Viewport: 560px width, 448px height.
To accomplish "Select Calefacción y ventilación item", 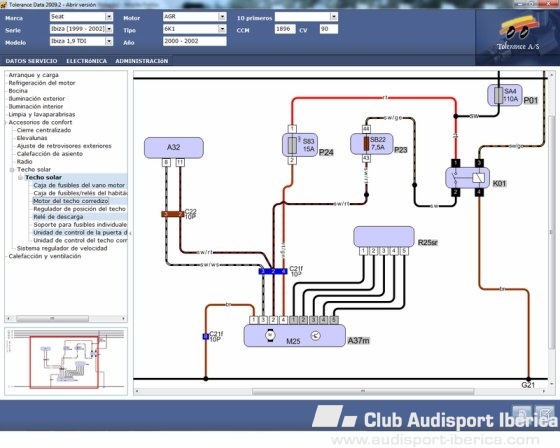I will (45, 256).
